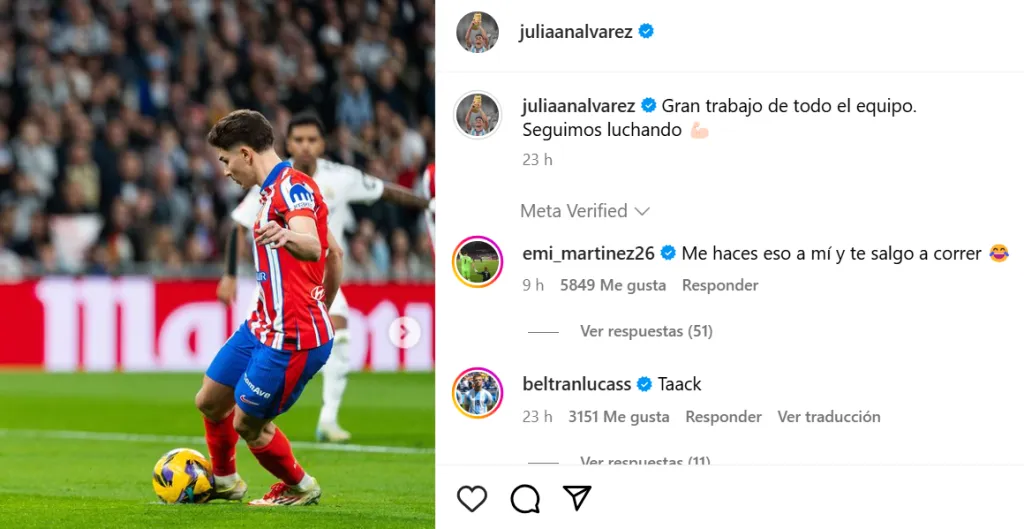Image resolution: width=1024 pixels, height=529 pixels.
Task: Share the post via paper plane icon
Action: [577, 498]
